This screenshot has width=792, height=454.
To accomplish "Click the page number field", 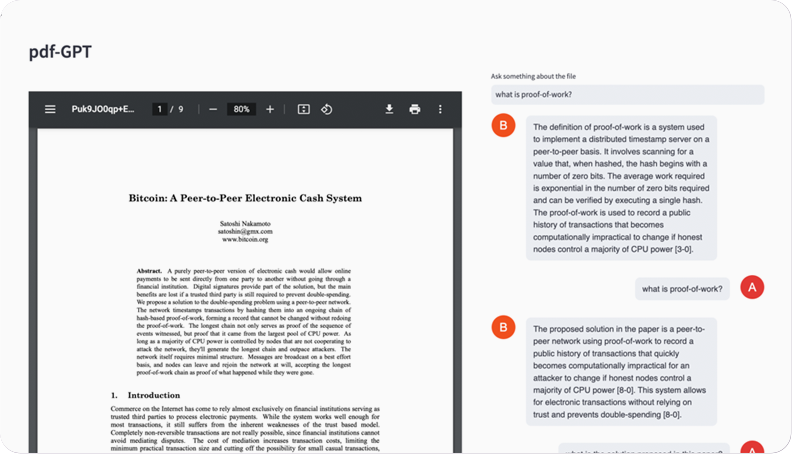I will (159, 109).
